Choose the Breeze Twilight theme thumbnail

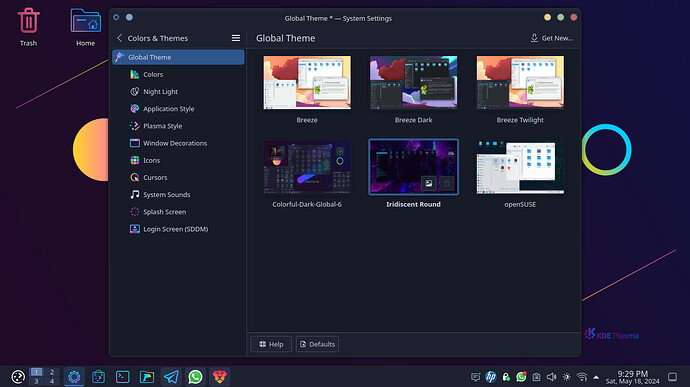520,82
